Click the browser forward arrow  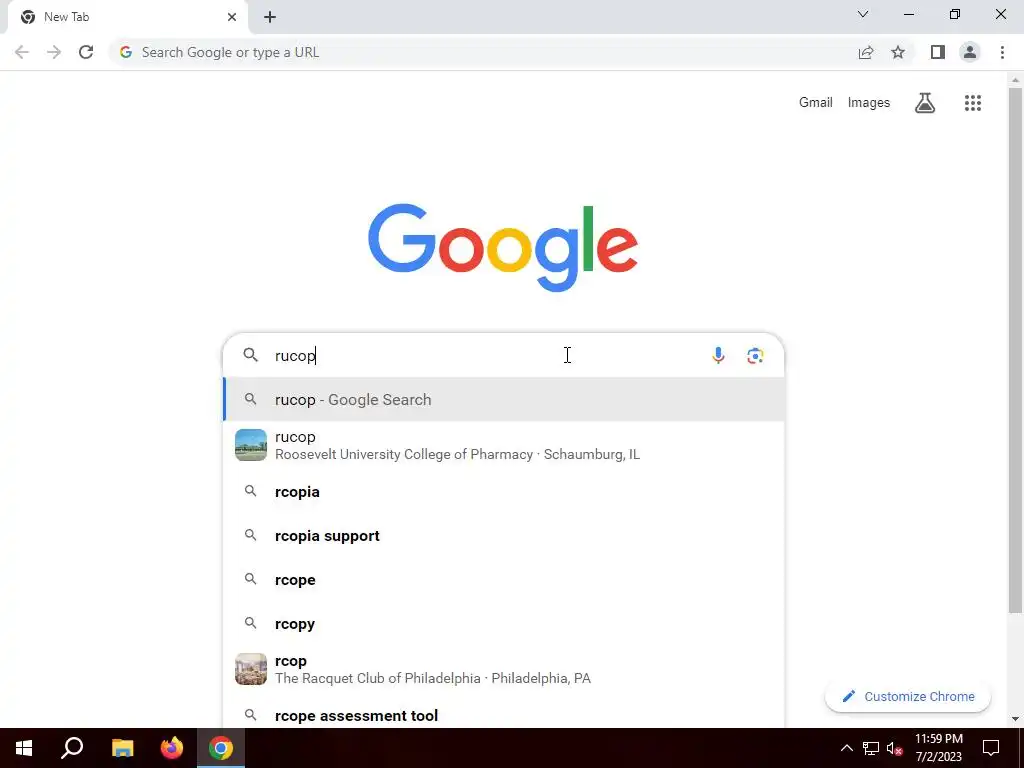54,52
